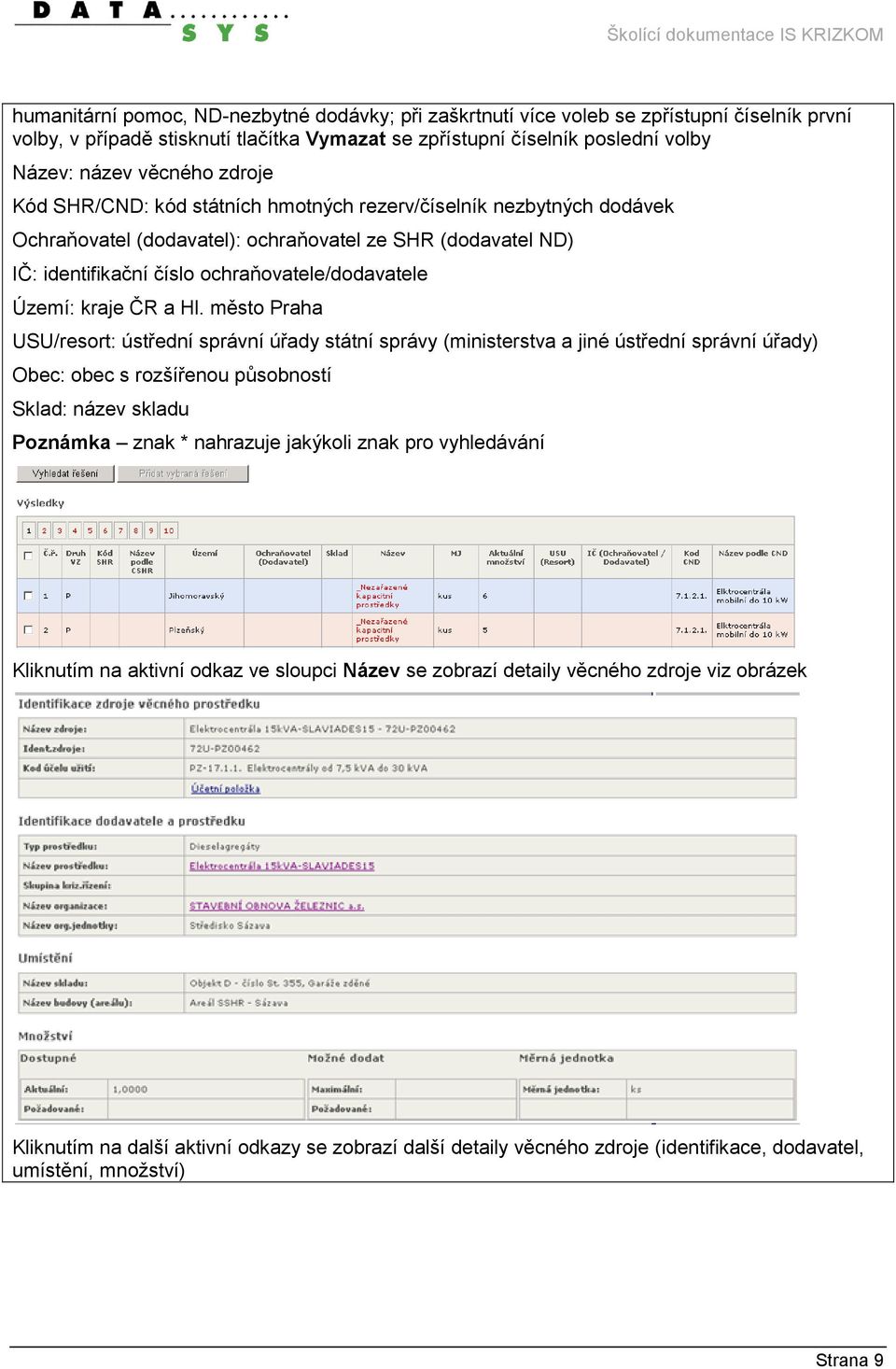
Task: Click the Výsledky section heading
Action: click(x=41, y=503)
